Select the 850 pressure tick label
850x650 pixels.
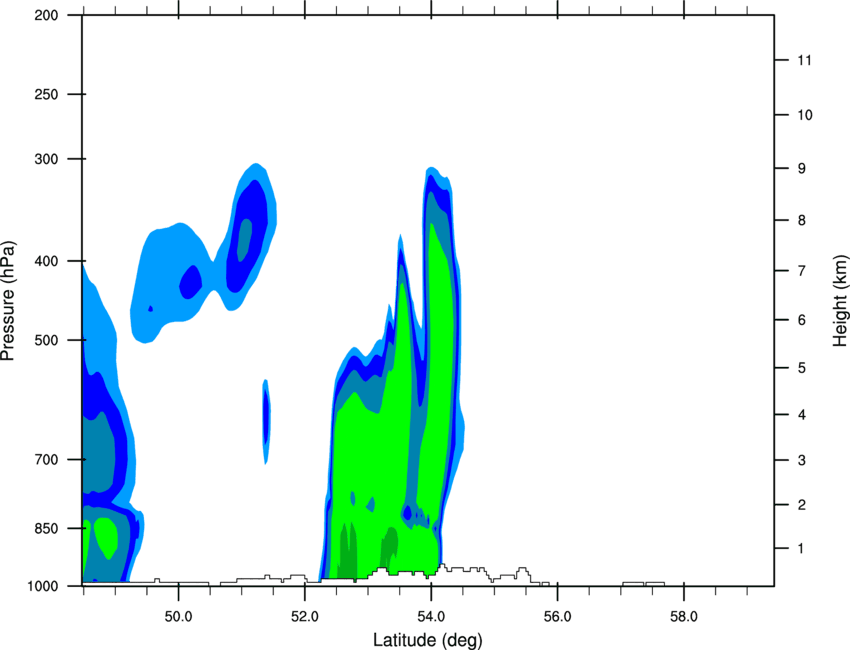(46, 529)
